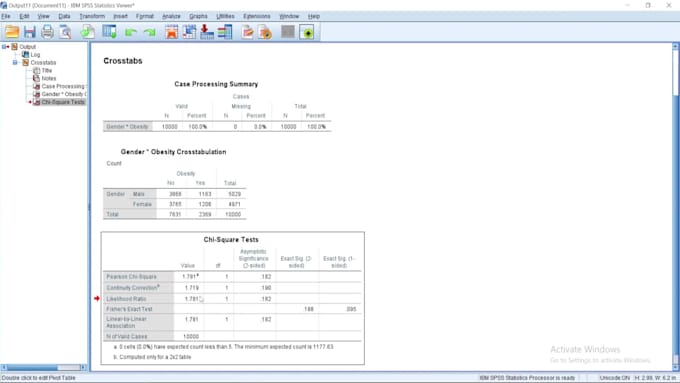Click the Crosstabs heading in output

tap(123, 61)
